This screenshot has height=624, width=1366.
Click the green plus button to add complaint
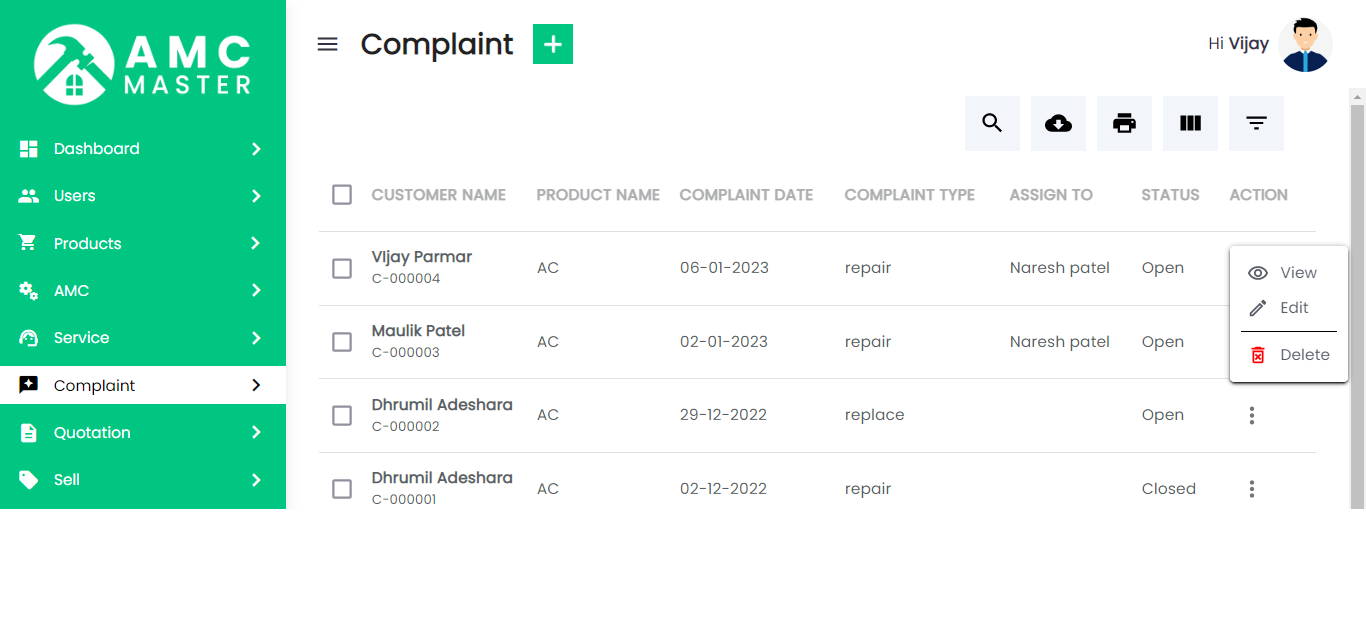[x=552, y=43]
